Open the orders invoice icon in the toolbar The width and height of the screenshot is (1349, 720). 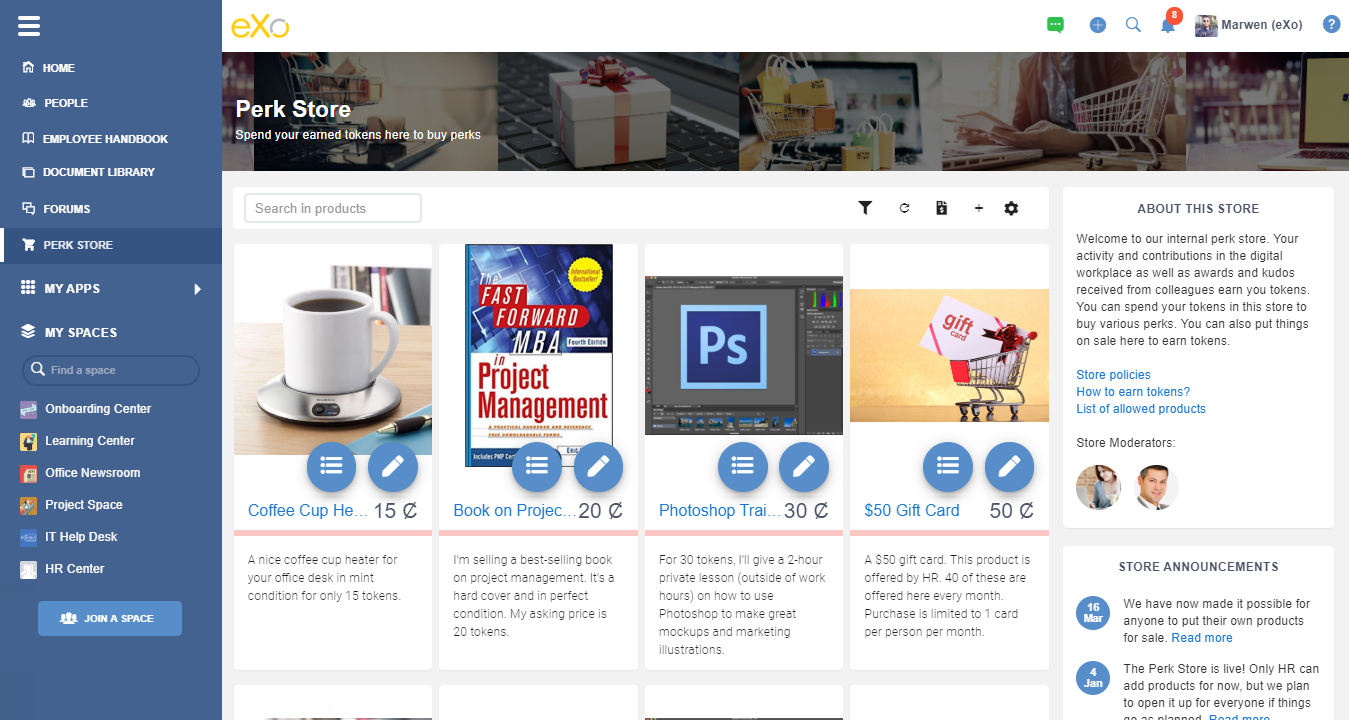(941, 208)
